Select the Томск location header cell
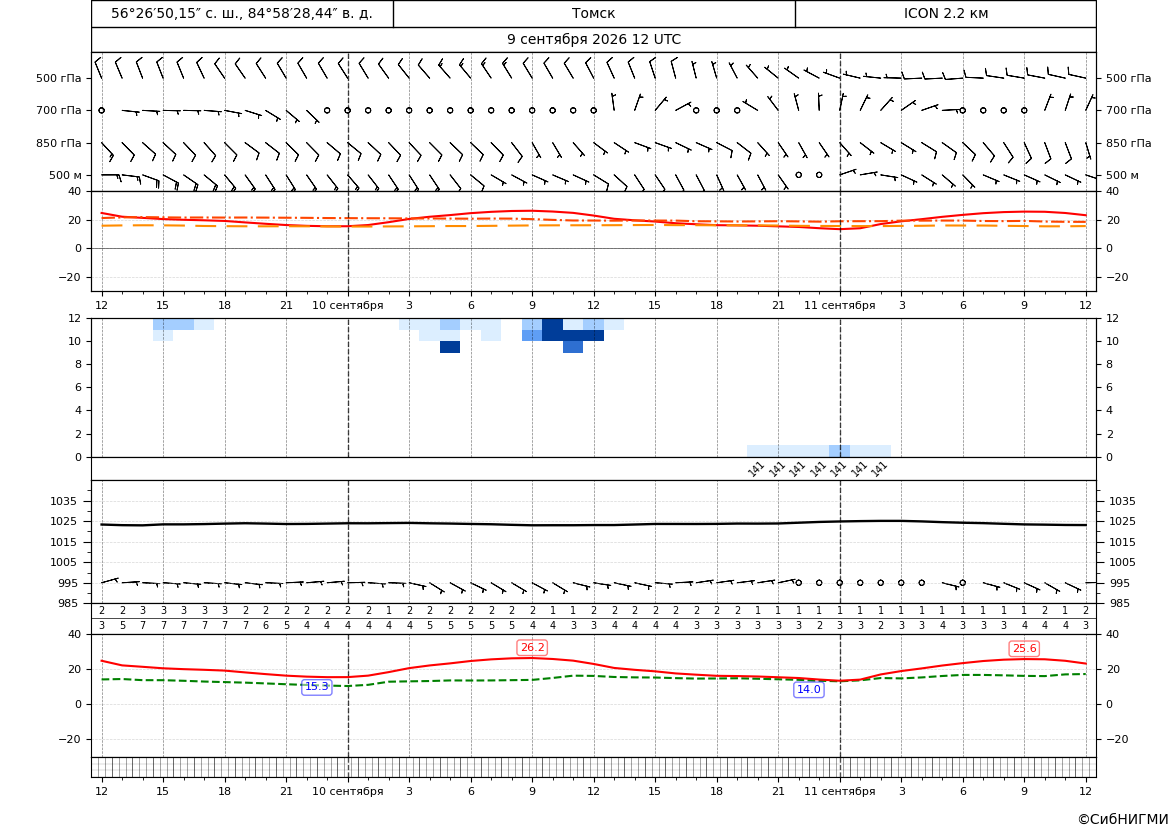 [593, 13]
